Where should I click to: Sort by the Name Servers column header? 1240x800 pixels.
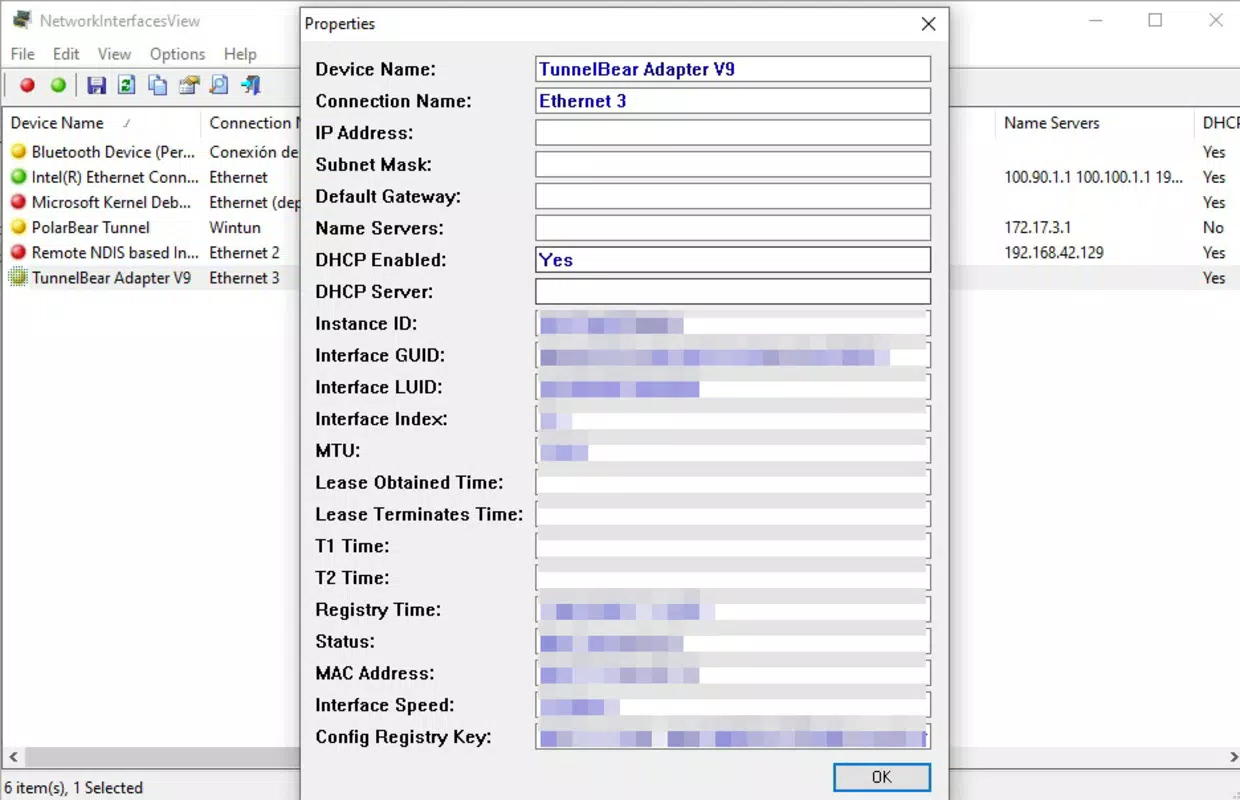pyautogui.click(x=1093, y=123)
